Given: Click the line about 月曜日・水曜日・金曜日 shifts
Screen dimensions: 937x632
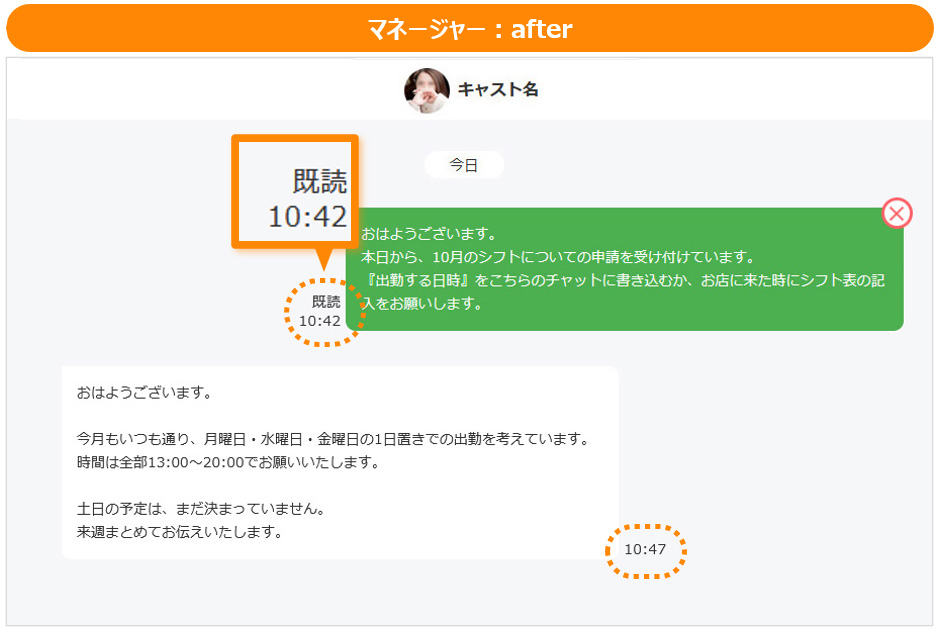Looking at the screenshot, I should pyautogui.click(x=333, y=439).
